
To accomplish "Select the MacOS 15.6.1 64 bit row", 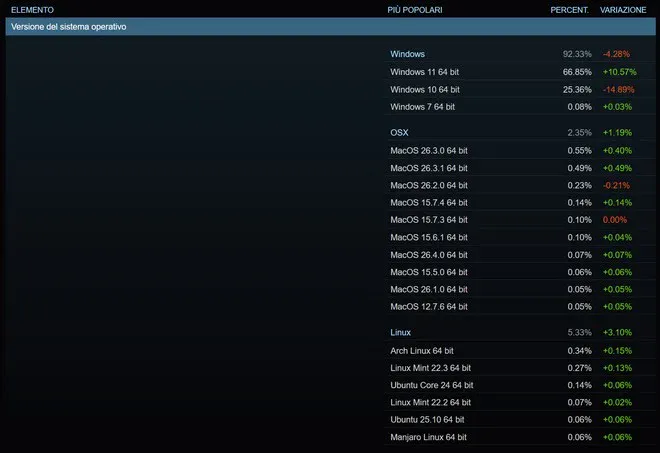I will [519, 237].
